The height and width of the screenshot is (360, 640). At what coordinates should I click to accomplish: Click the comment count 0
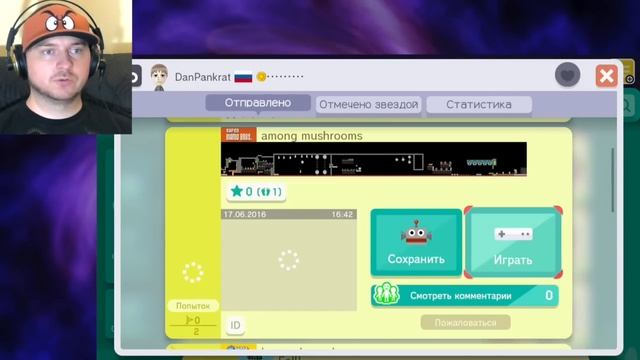point(549,295)
